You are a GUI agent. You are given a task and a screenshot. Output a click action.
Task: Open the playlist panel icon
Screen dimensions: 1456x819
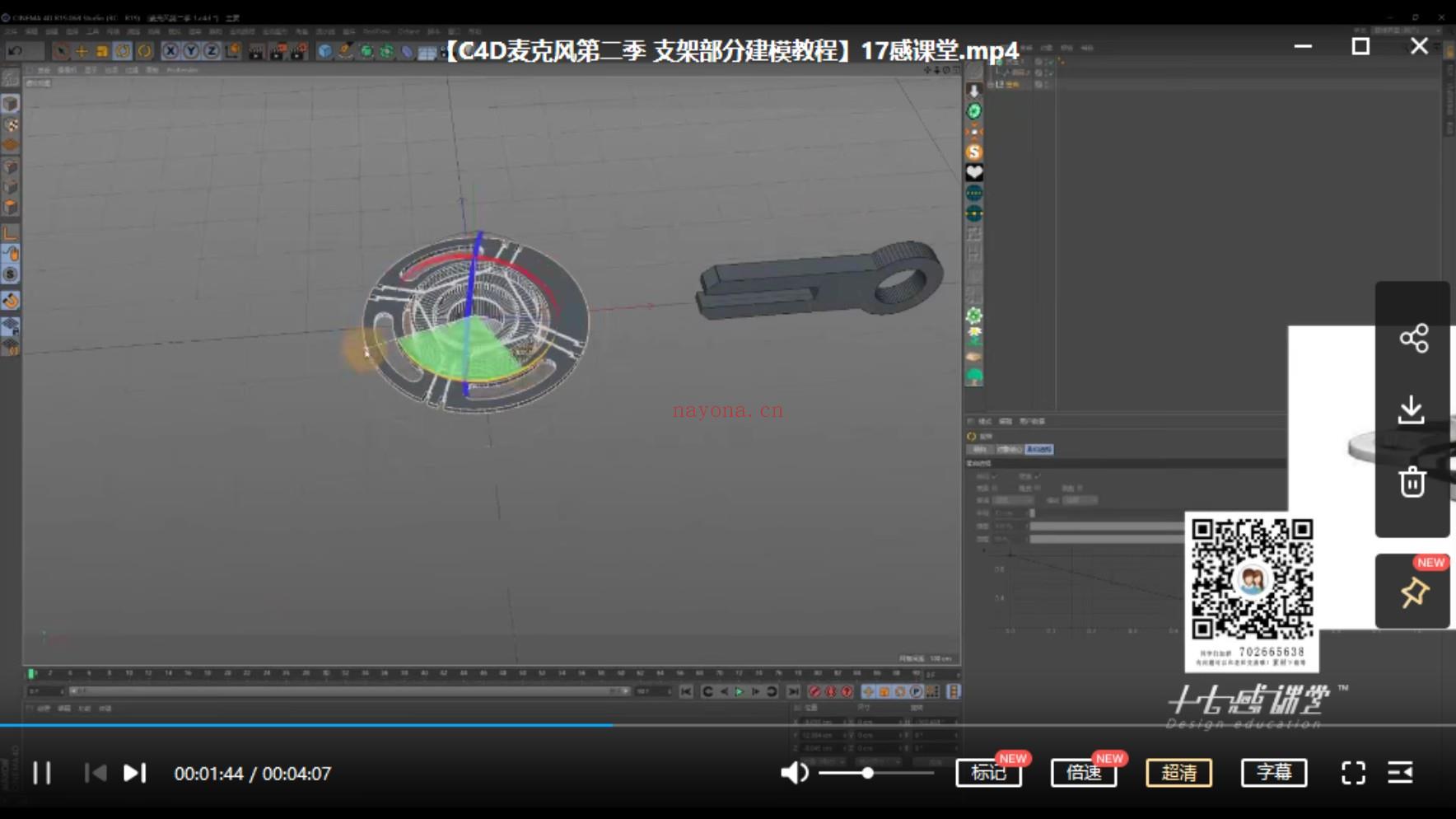pyautogui.click(x=1400, y=773)
